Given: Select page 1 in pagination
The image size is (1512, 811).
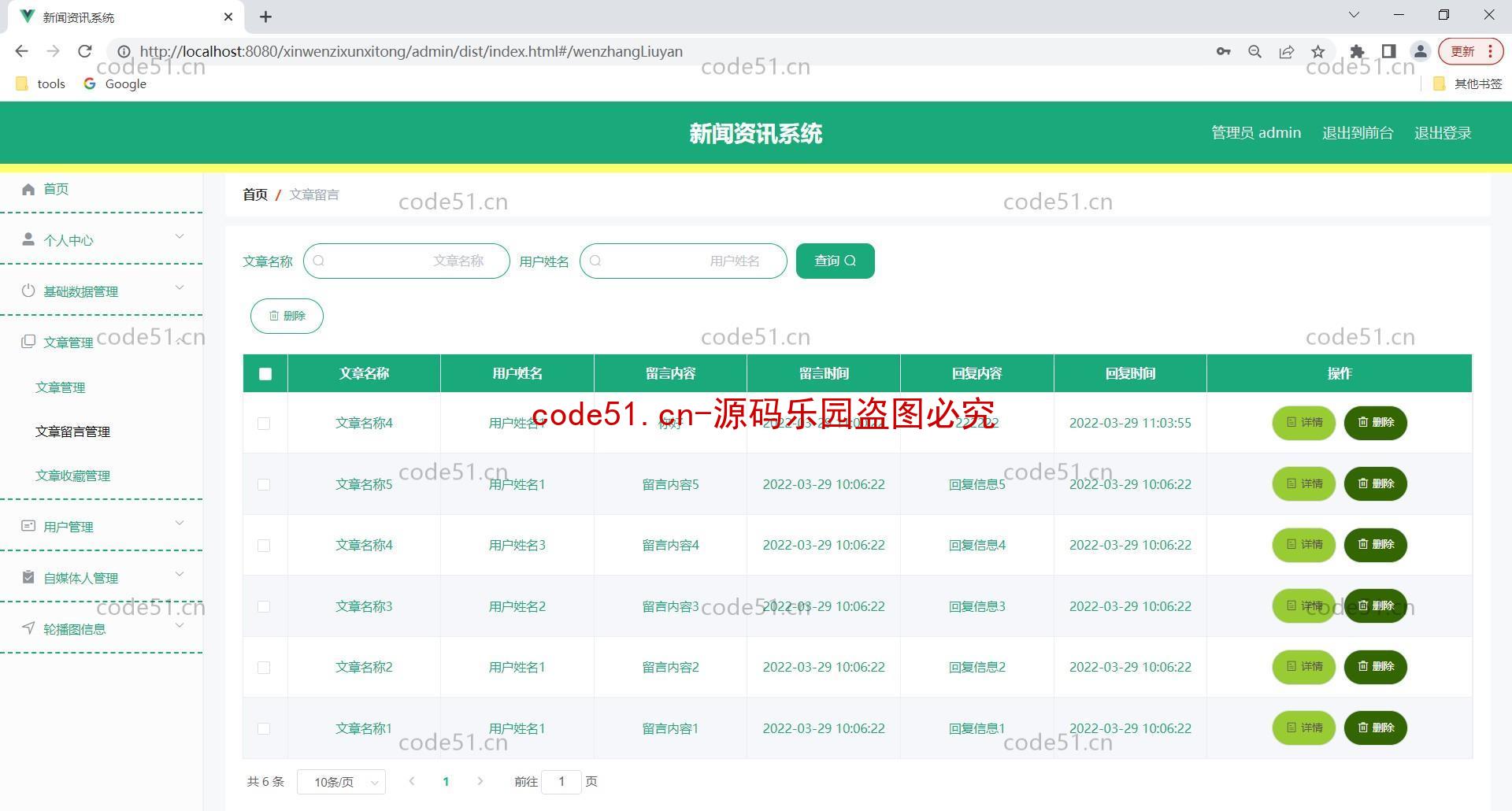Looking at the screenshot, I should tap(446, 782).
